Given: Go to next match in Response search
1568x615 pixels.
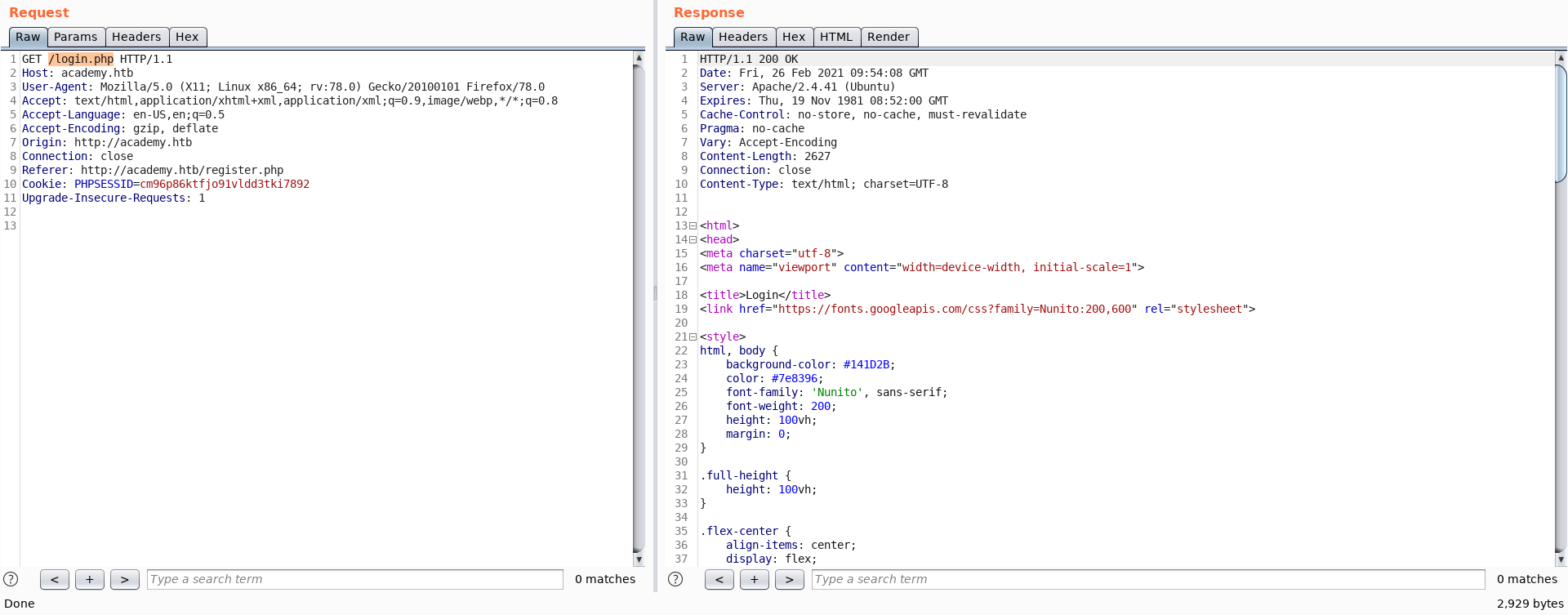Looking at the screenshot, I should [789, 579].
